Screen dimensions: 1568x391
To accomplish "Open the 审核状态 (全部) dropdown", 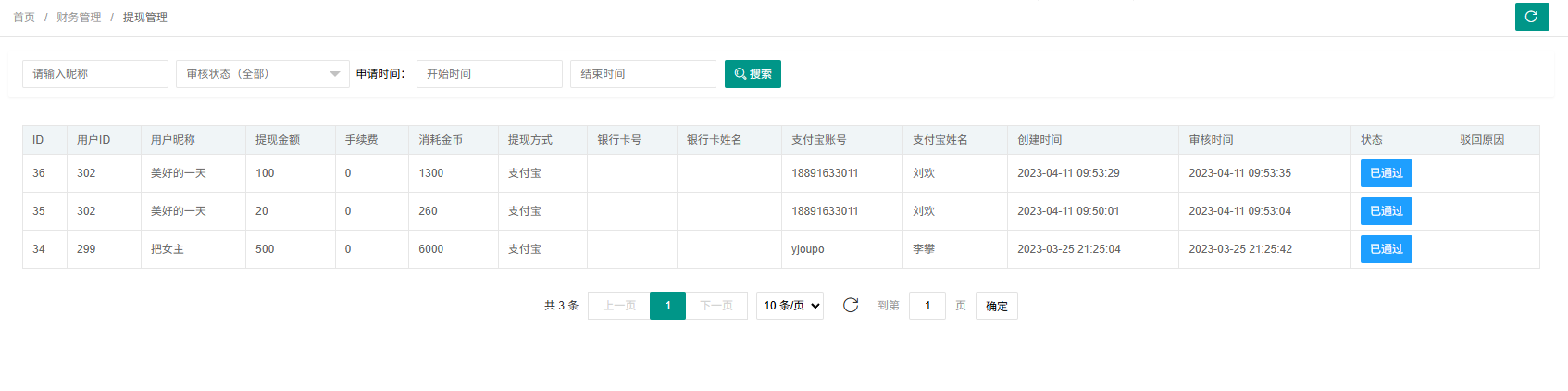I will (x=262, y=74).
